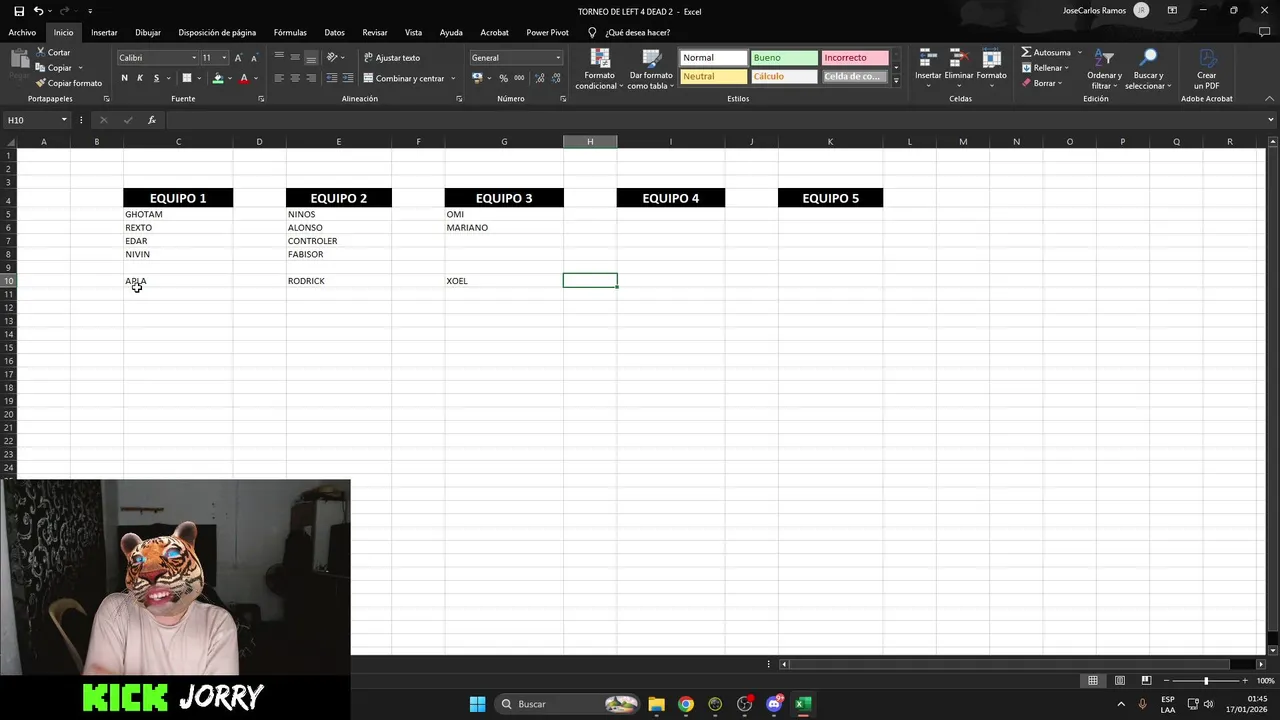Select the EQUIPO 4 header cell
Viewport: 1280px width, 720px height.
click(670, 198)
